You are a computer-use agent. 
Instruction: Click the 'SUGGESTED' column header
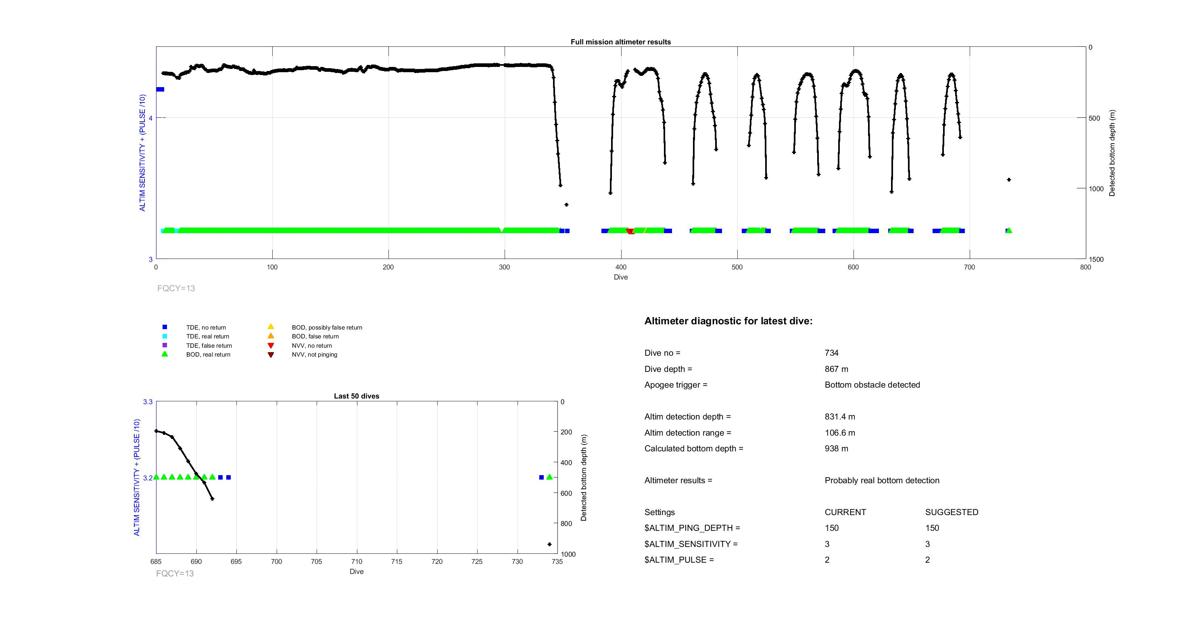click(x=952, y=512)
